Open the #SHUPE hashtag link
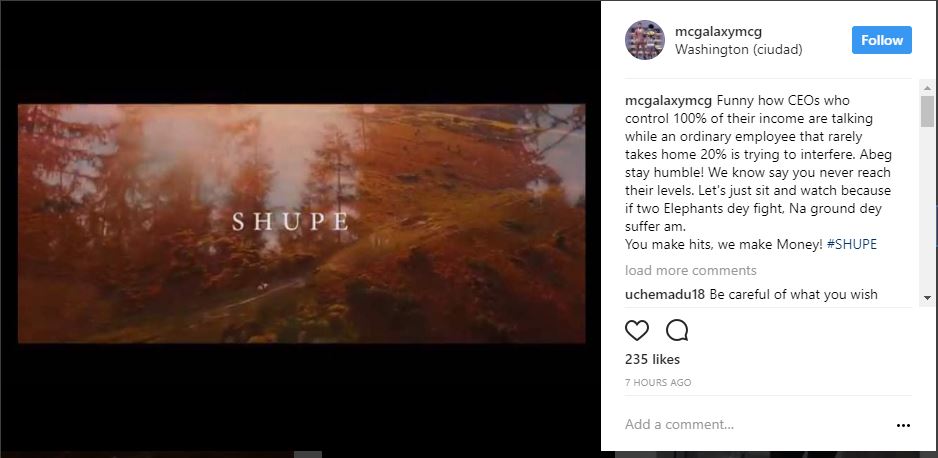This screenshot has width=938, height=458. click(851, 244)
